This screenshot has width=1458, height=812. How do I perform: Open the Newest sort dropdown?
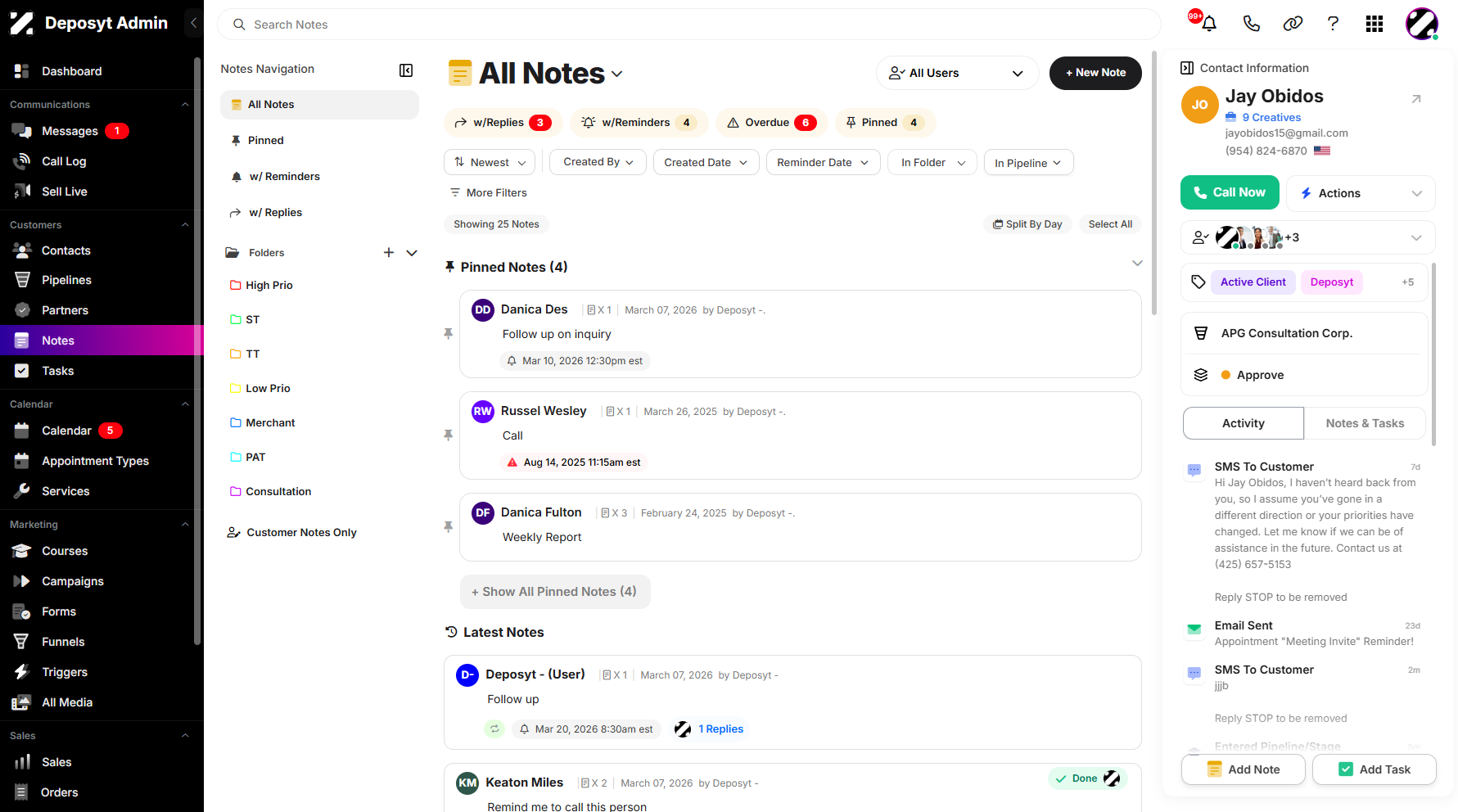point(490,162)
